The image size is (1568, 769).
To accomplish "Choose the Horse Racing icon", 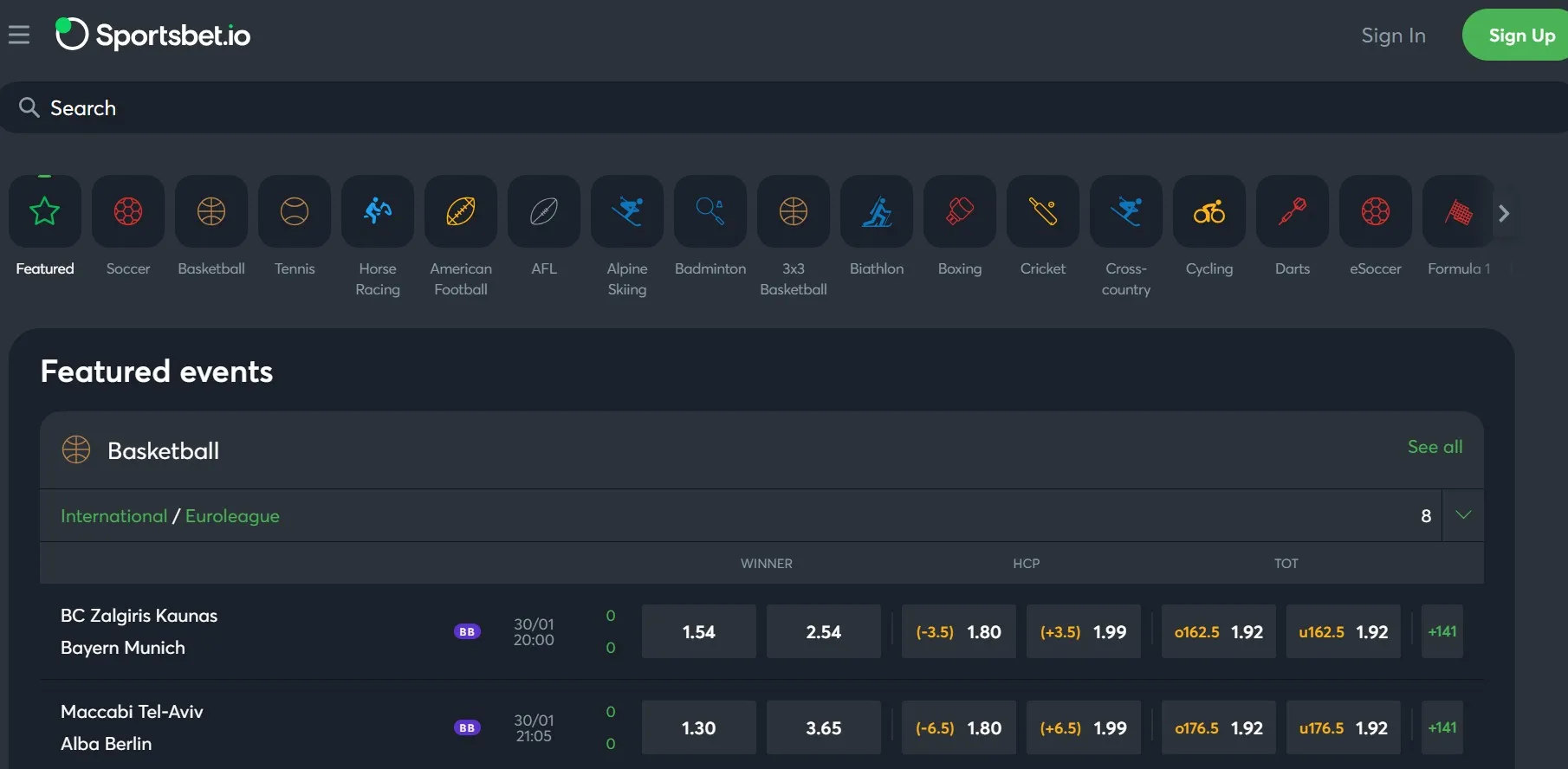I will (x=378, y=212).
